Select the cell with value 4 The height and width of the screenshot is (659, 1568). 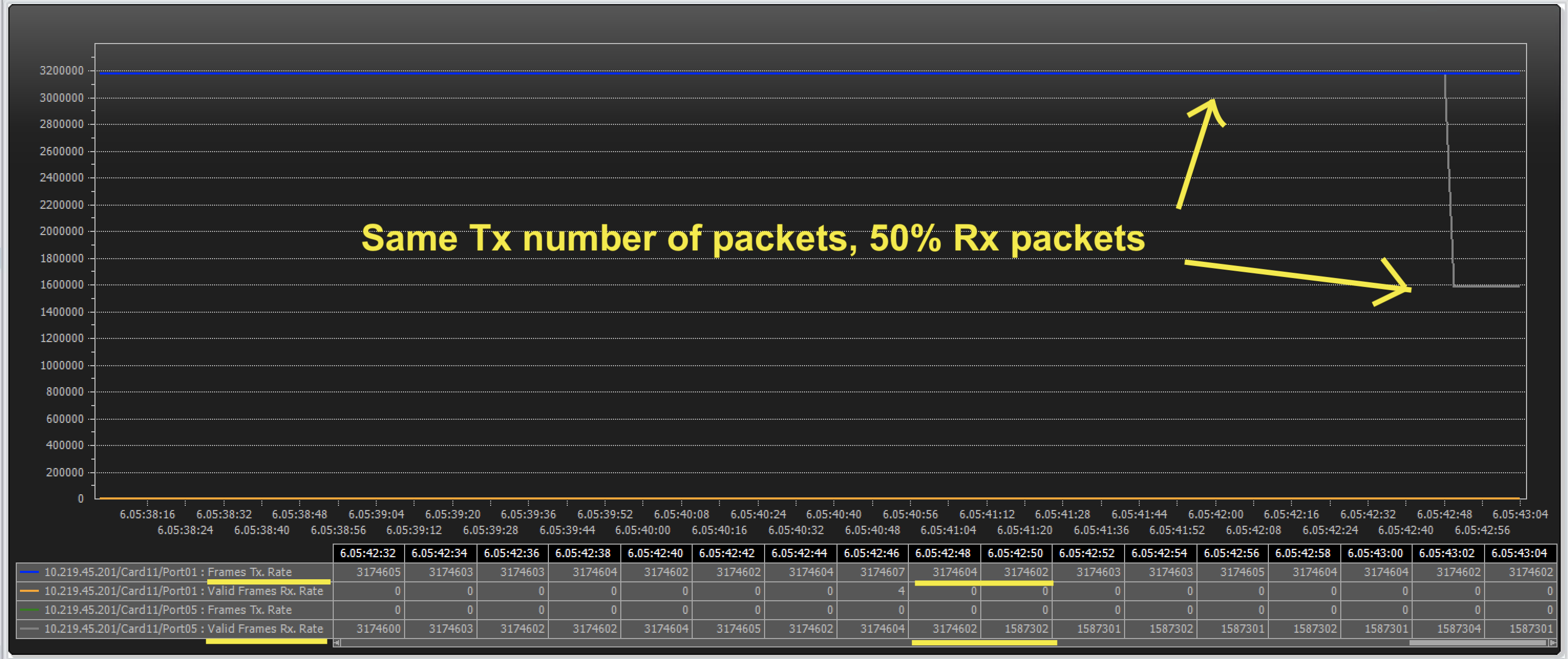(872, 591)
